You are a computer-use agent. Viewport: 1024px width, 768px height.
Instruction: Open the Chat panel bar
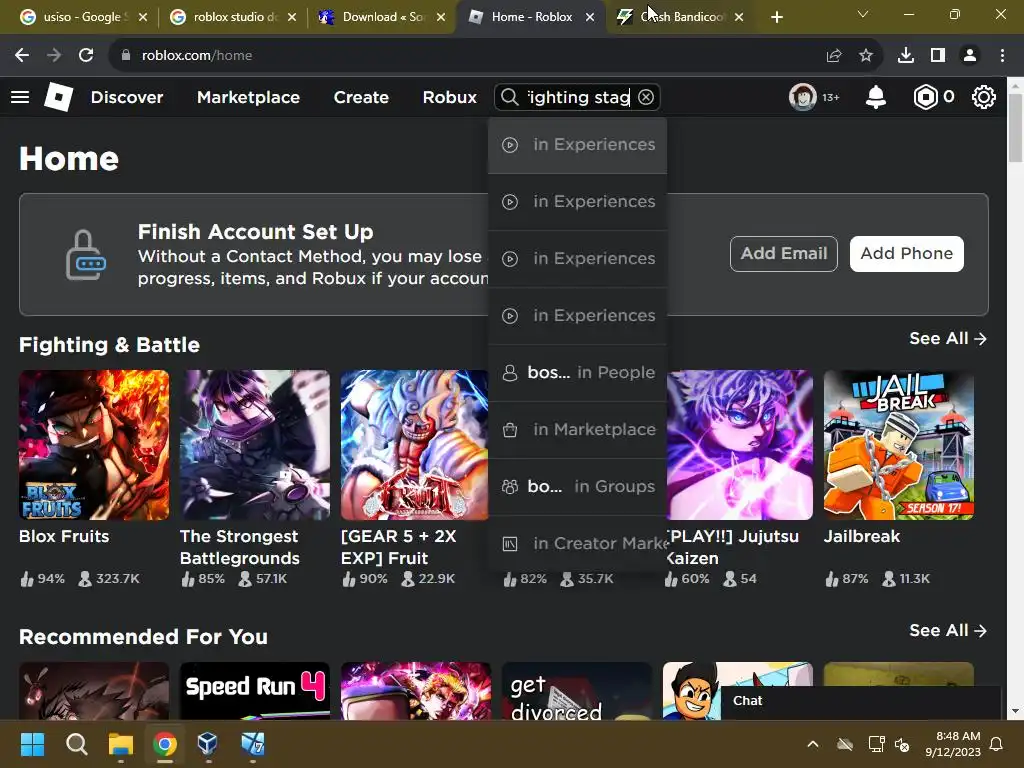(860, 701)
